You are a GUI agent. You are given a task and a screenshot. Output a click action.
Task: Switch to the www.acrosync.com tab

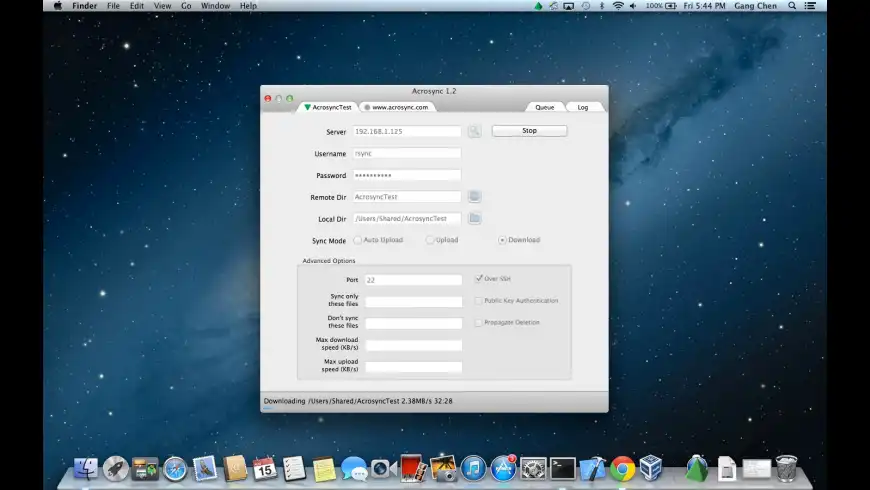(396, 107)
